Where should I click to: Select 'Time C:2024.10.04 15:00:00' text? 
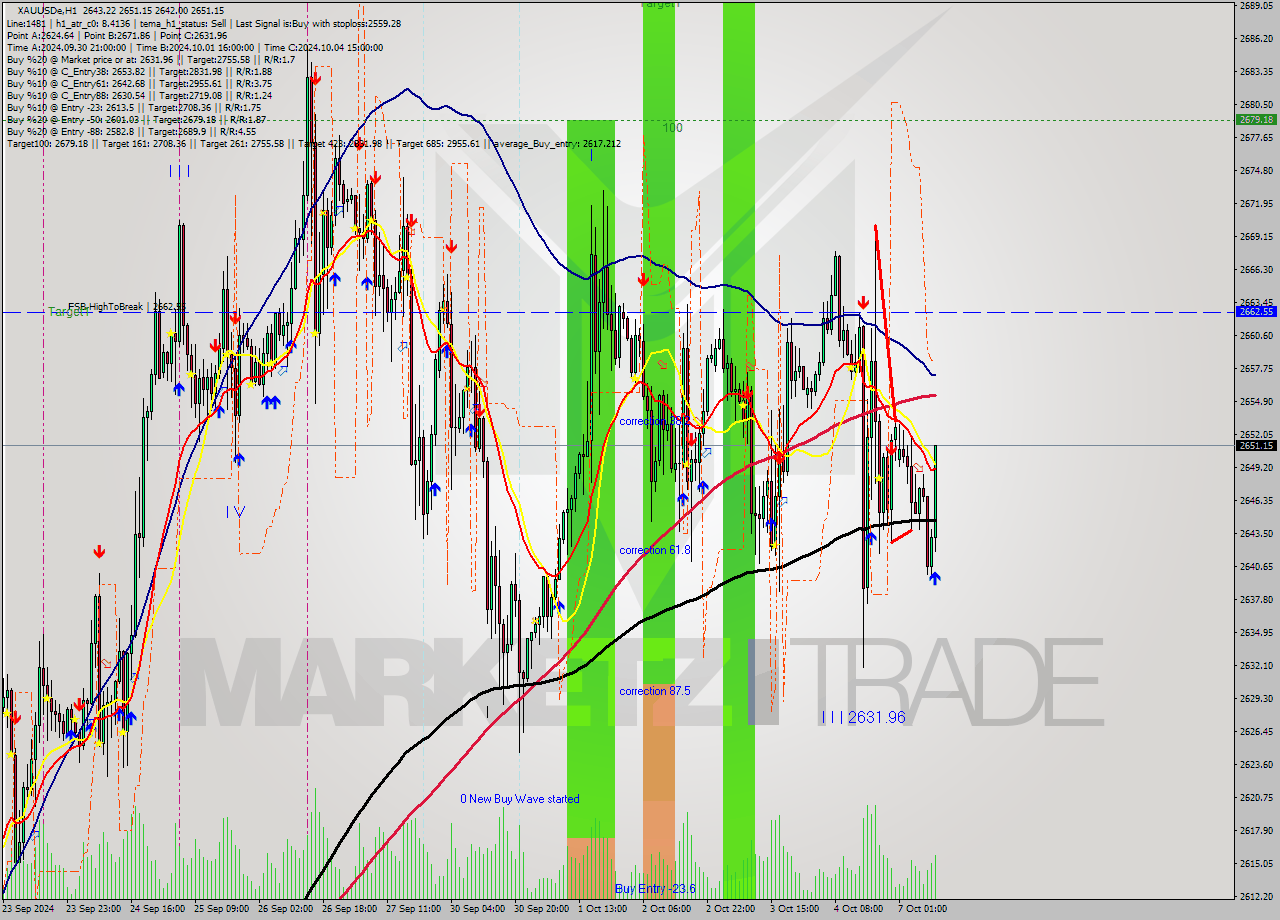[x=324, y=48]
